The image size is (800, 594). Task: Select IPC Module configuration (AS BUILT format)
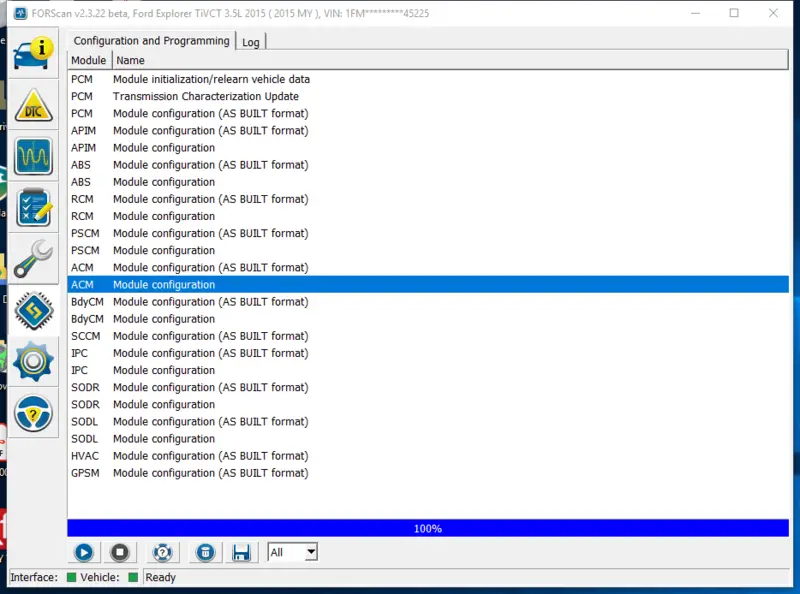(428, 353)
